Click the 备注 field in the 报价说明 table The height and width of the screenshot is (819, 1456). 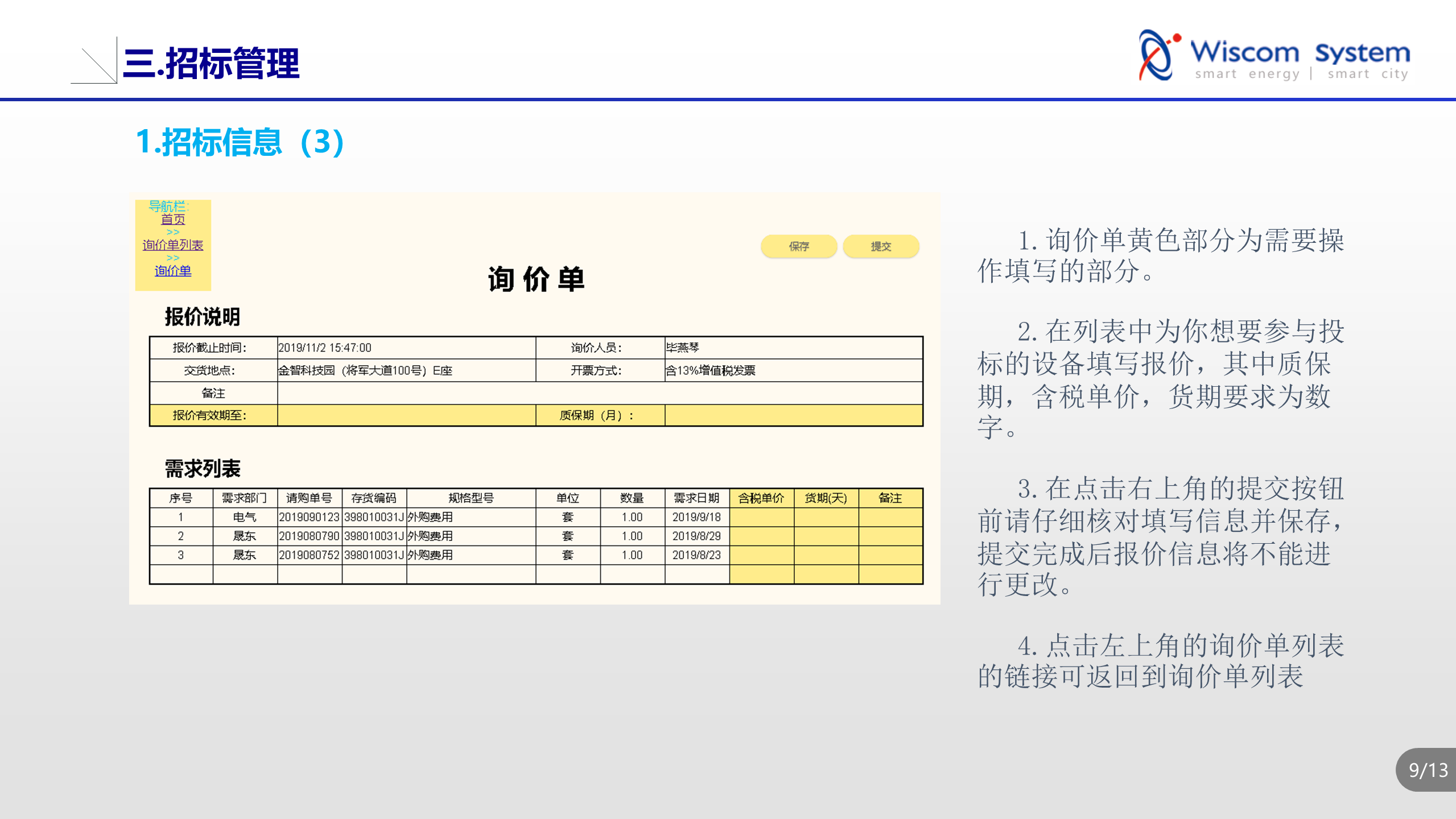(x=600, y=393)
